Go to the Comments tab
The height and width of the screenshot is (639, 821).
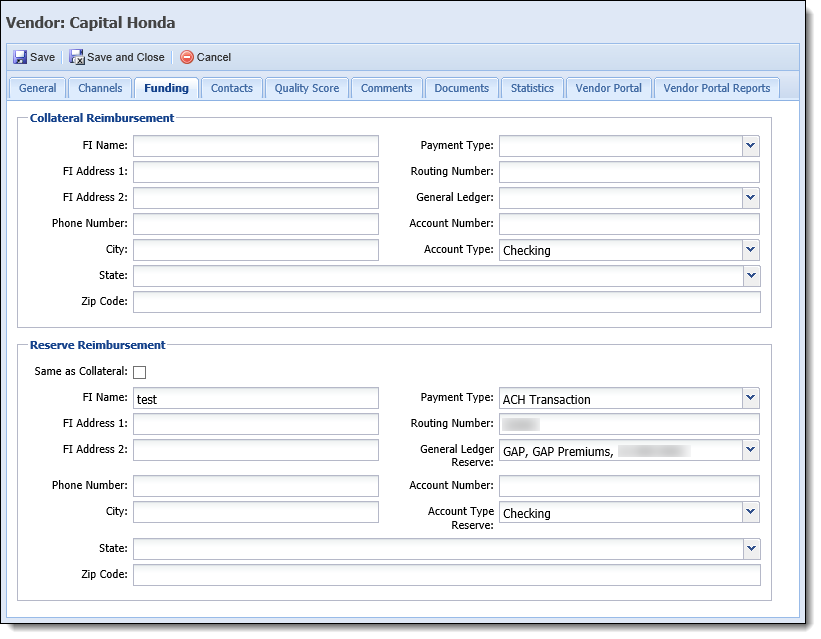click(x=386, y=88)
